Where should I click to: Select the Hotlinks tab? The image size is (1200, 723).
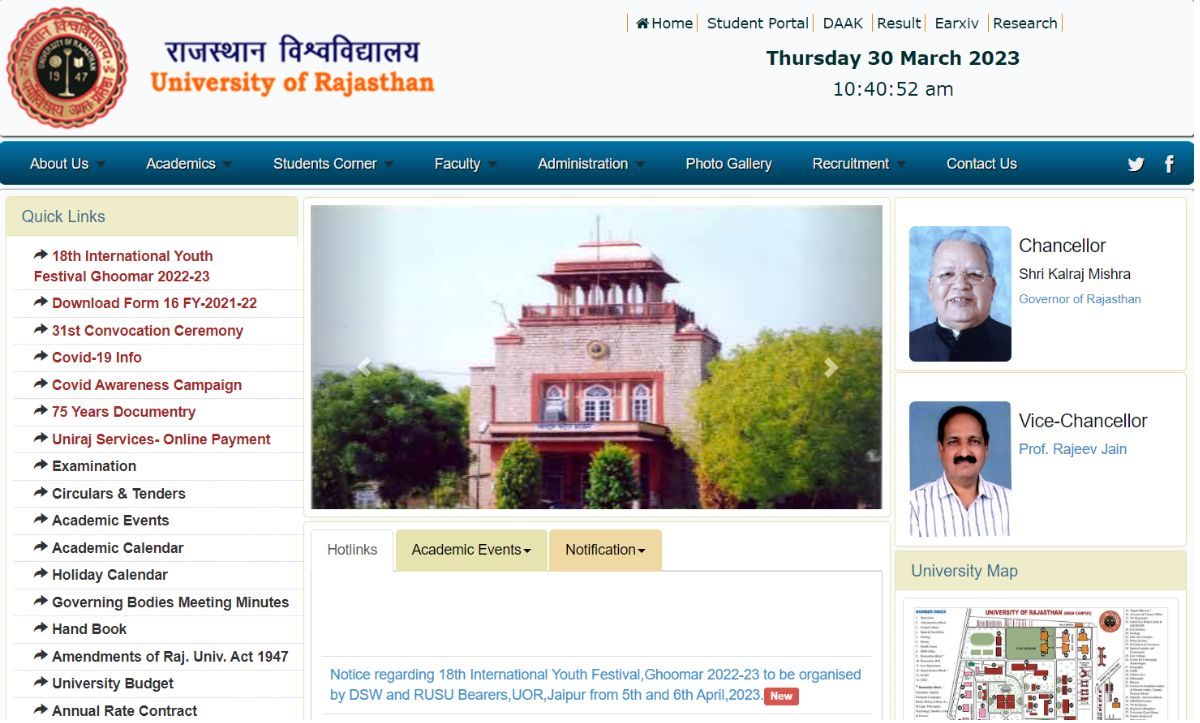(352, 550)
